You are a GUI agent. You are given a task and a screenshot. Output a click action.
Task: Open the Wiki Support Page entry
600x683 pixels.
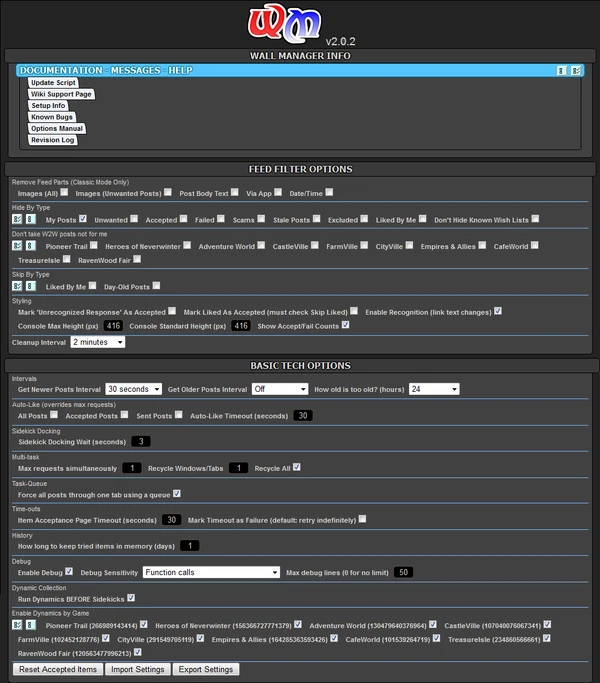tap(61, 94)
